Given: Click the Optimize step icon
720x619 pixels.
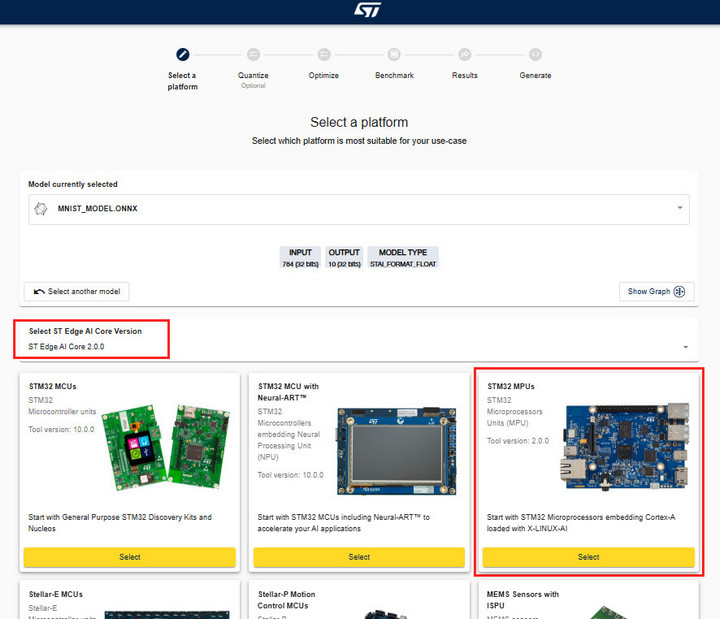Looking at the screenshot, I should (x=324, y=54).
